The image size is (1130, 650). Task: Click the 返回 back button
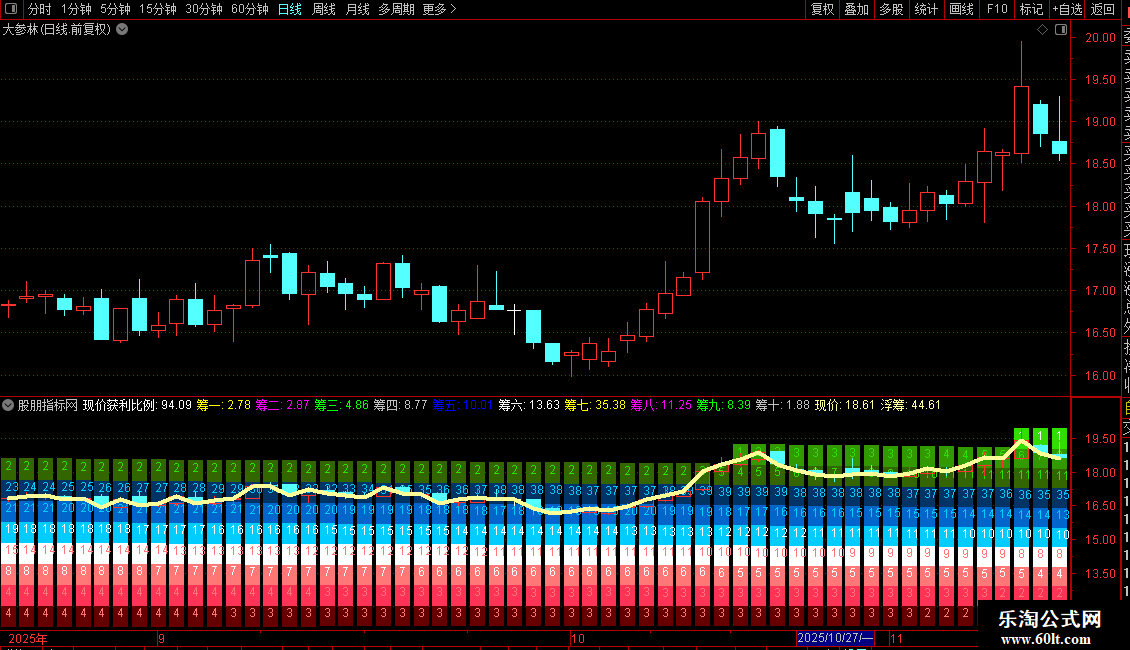pyautogui.click(x=1103, y=9)
